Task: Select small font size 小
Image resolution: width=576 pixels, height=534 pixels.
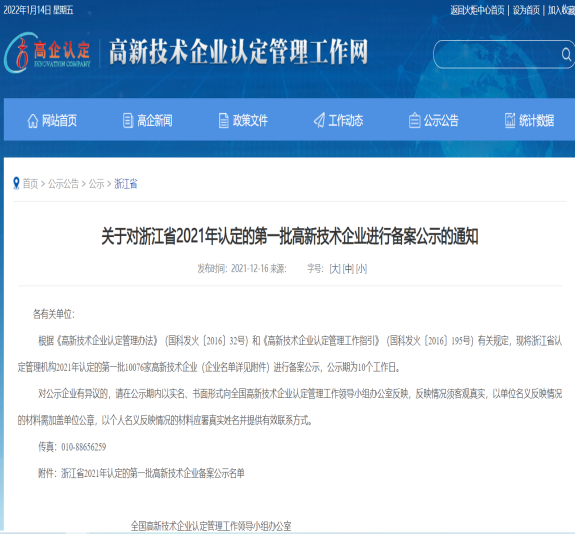Action: click(x=361, y=269)
